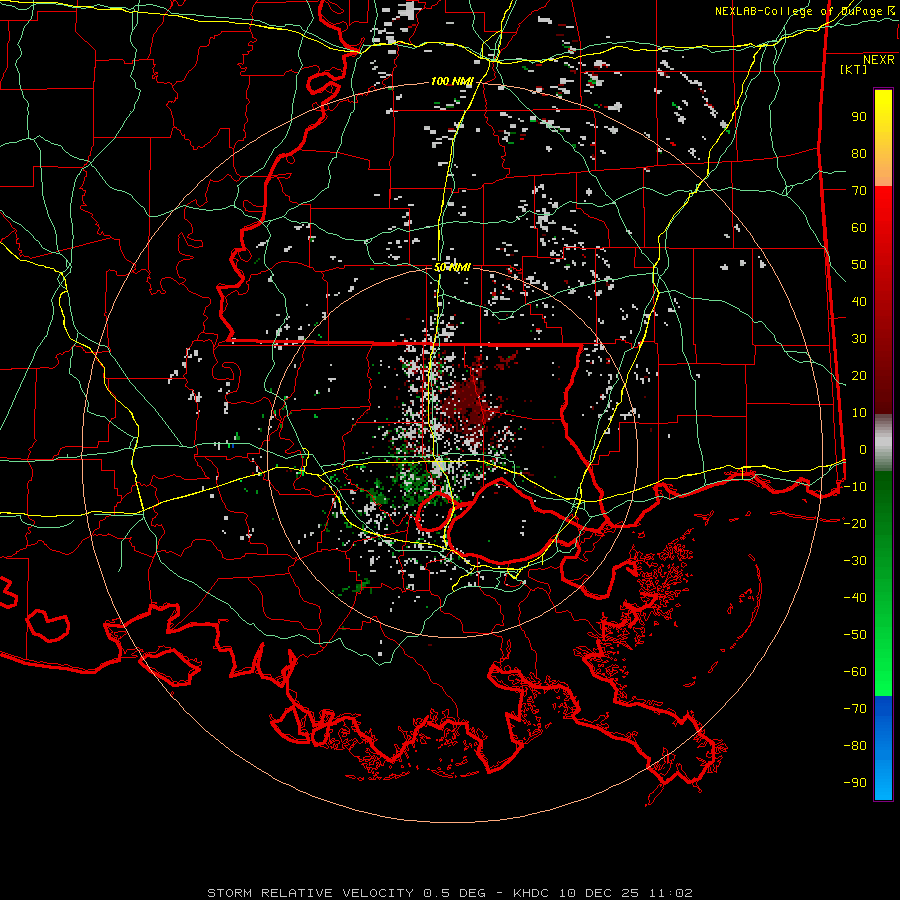Viewport: 900px width, 900px height.
Task: Click the 50 value on the velocity scale
Action: click(859, 265)
